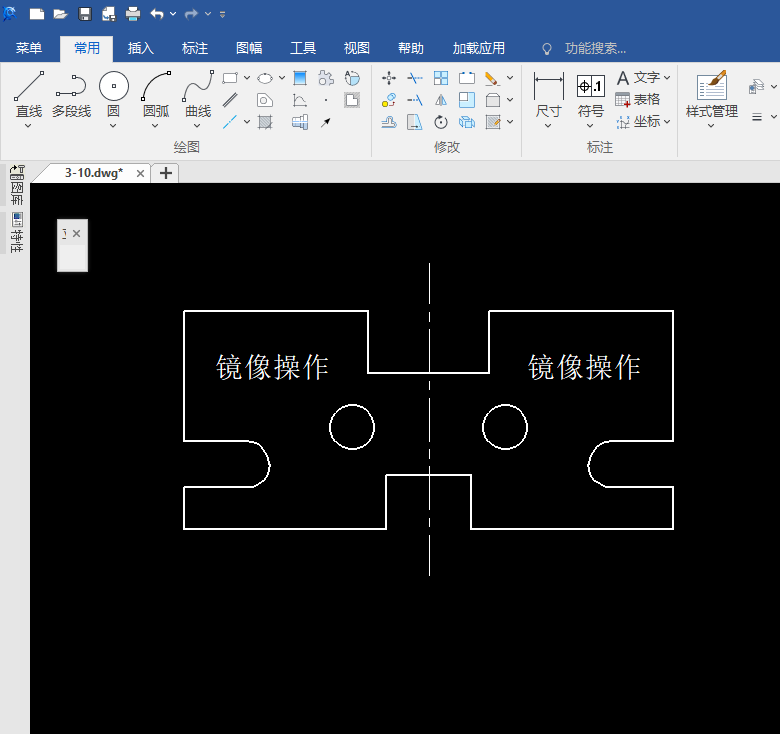This screenshot has height=734, width=780.
Task: Expand the 符号 symbol dropdown
Action: 590,126
